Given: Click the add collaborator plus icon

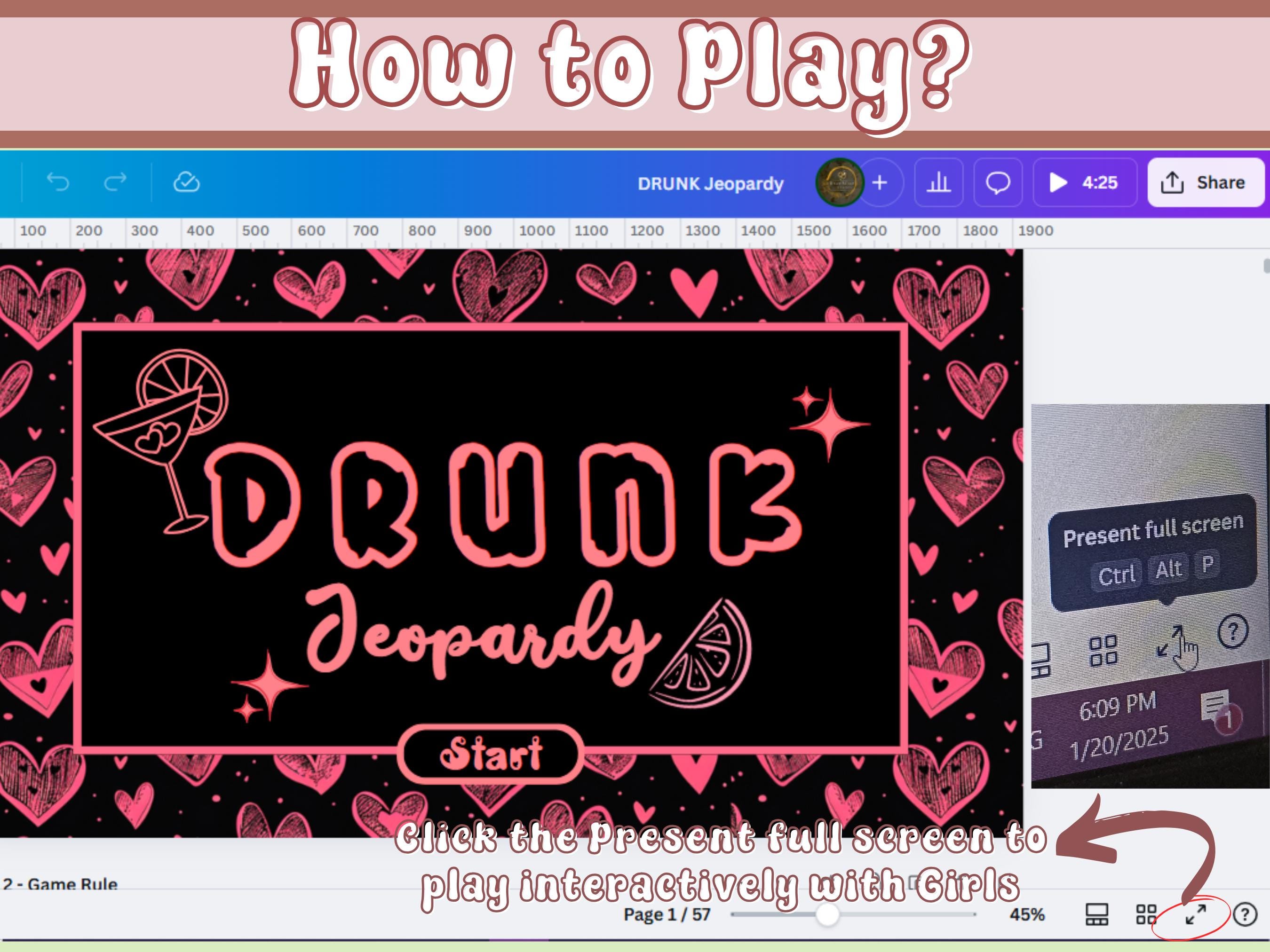Looking at the screenshot, I should [x=880, y=182].
